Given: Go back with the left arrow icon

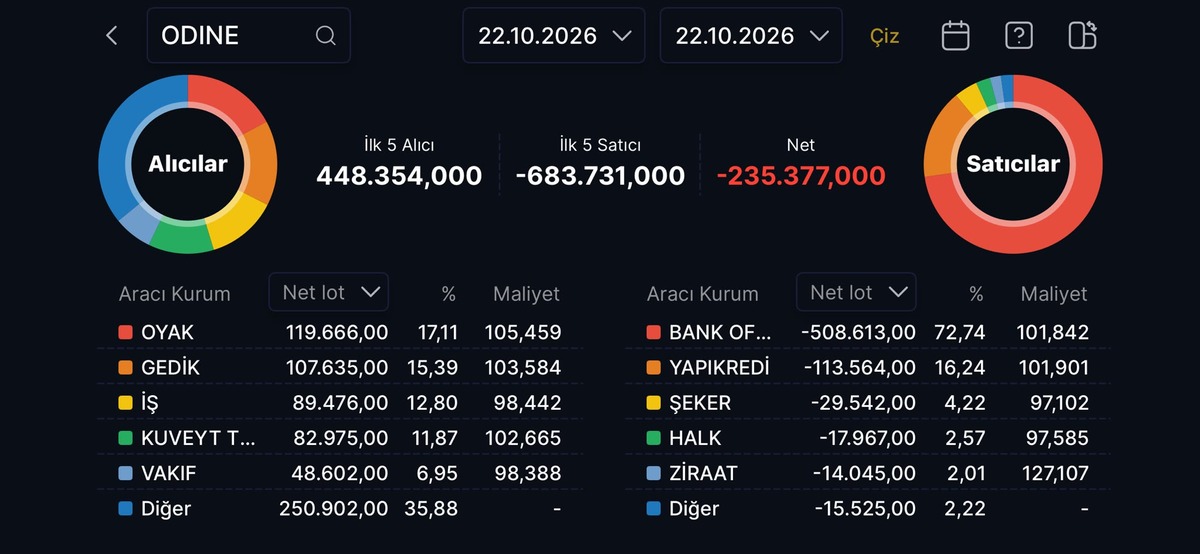Looking at the screenshot, I should click(x=112, y=36).
